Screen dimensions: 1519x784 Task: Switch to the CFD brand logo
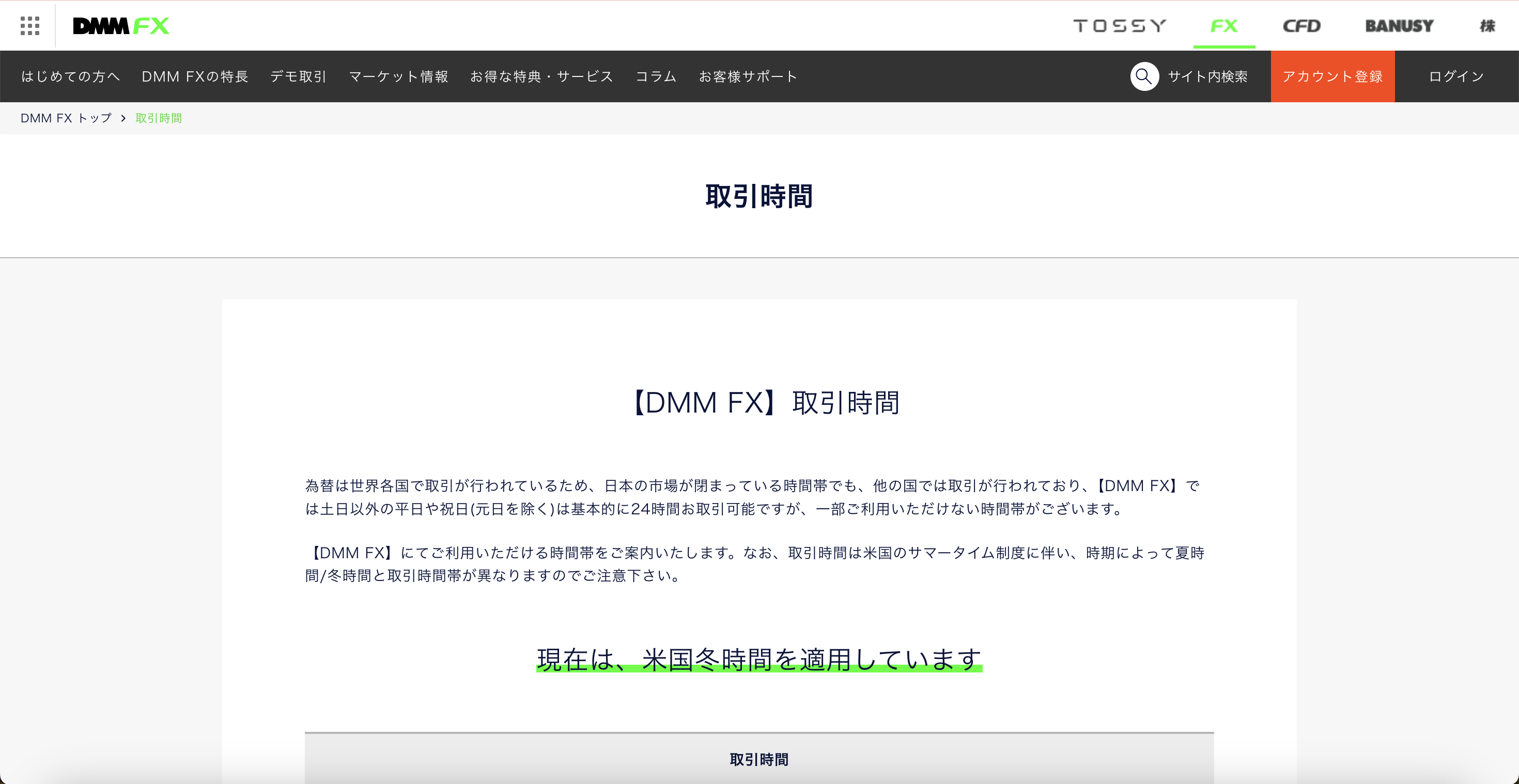click(1301, 26)
